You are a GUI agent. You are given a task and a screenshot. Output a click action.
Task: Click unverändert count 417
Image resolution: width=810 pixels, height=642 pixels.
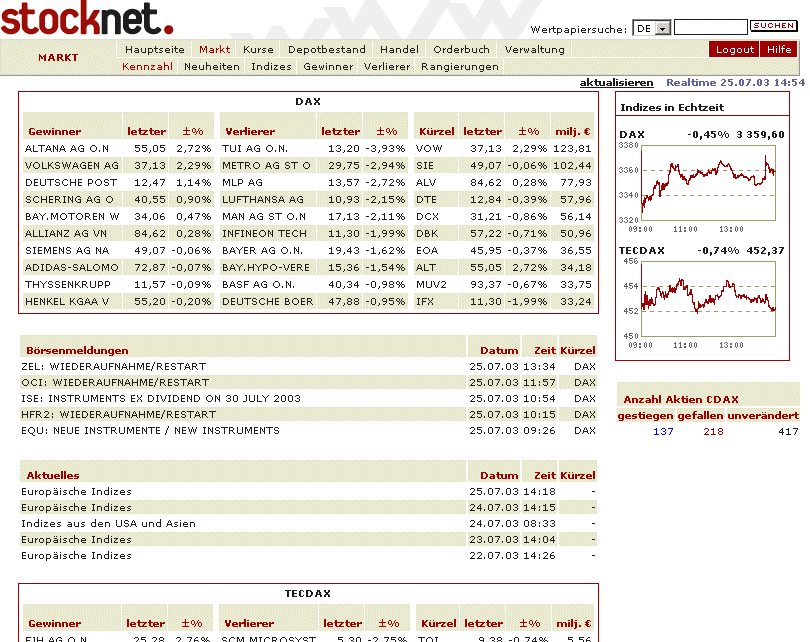coord(788,432)
